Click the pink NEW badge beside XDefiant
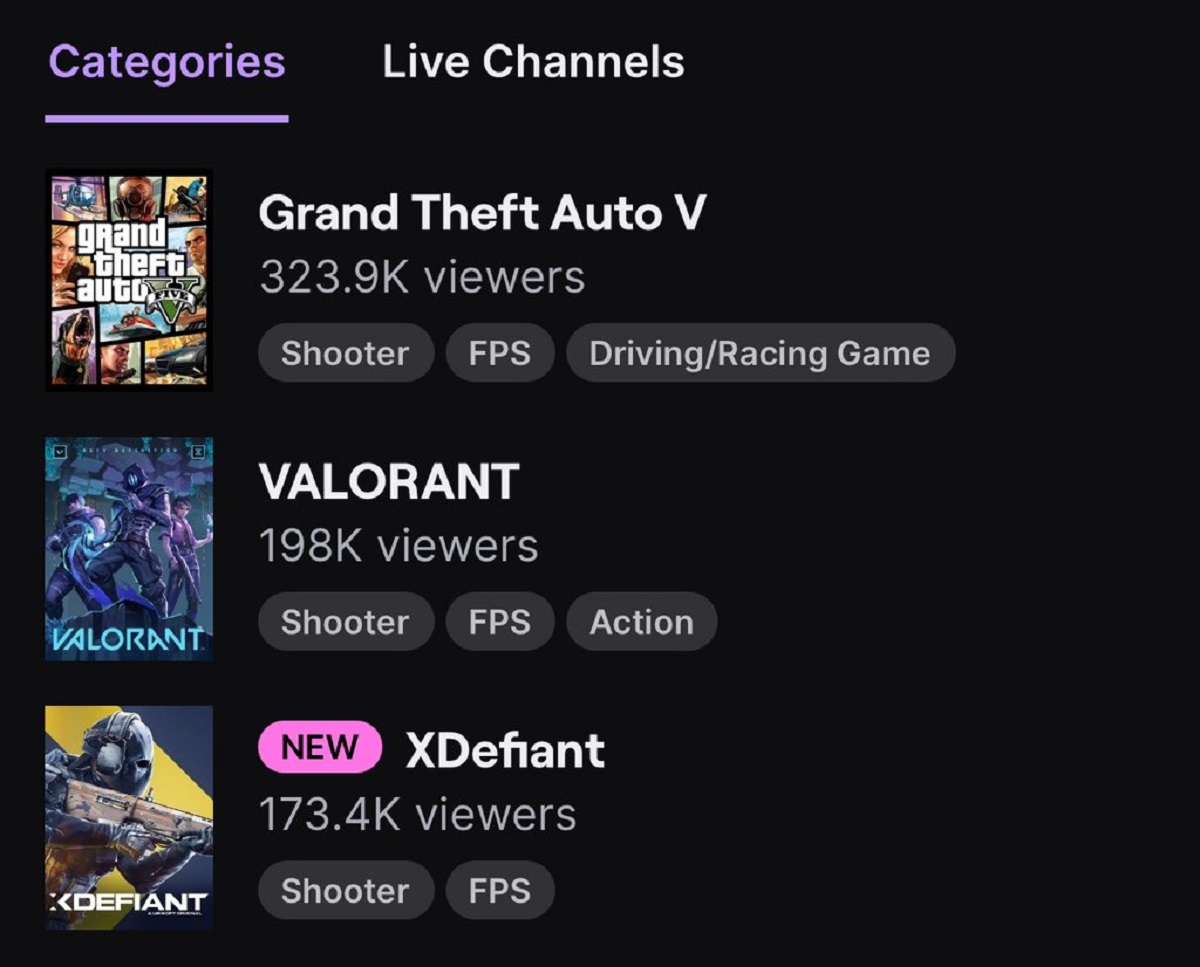Screen dimensions: 1200x967 320,748
